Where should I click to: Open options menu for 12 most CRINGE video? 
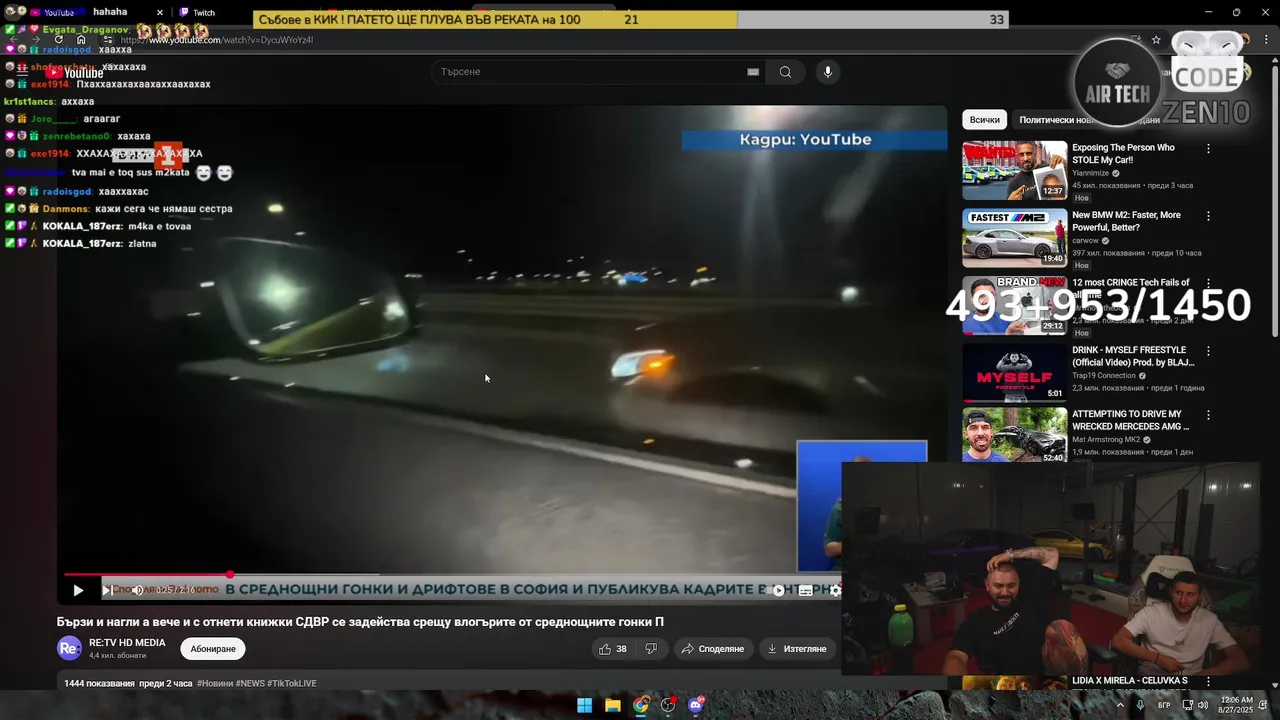tap(1208, 284)
